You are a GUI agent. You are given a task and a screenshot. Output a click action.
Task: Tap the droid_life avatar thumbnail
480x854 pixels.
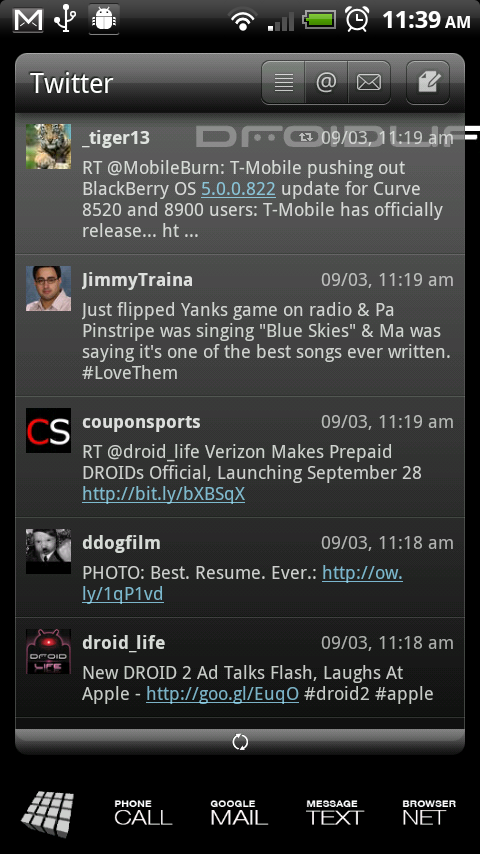click(x=48, y=651)
